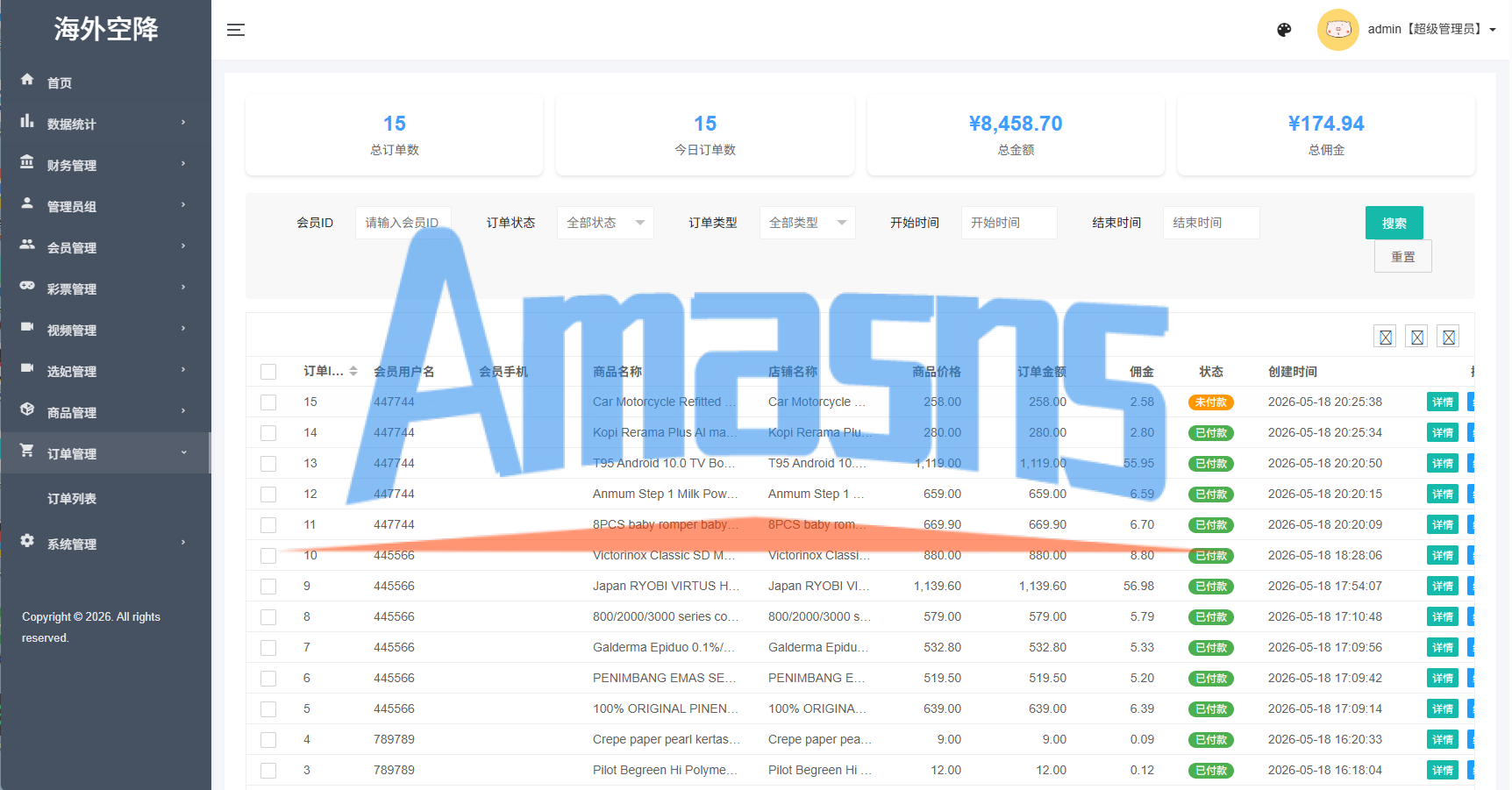1512x790 pixels.
Task: Open the 商品管理 sidebar menu
Action: pos(105,412)
